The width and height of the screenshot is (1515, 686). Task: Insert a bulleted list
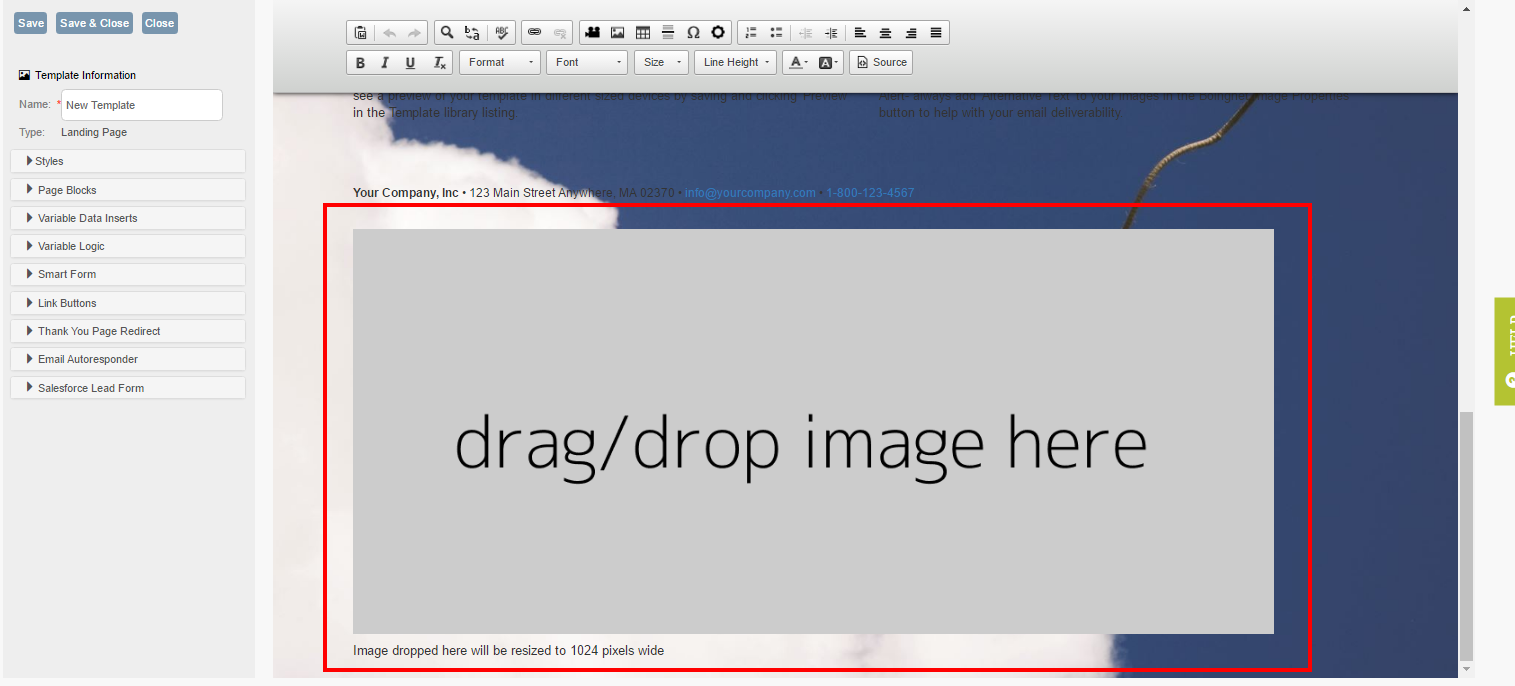pyautogui.click(x=776, y=33)
